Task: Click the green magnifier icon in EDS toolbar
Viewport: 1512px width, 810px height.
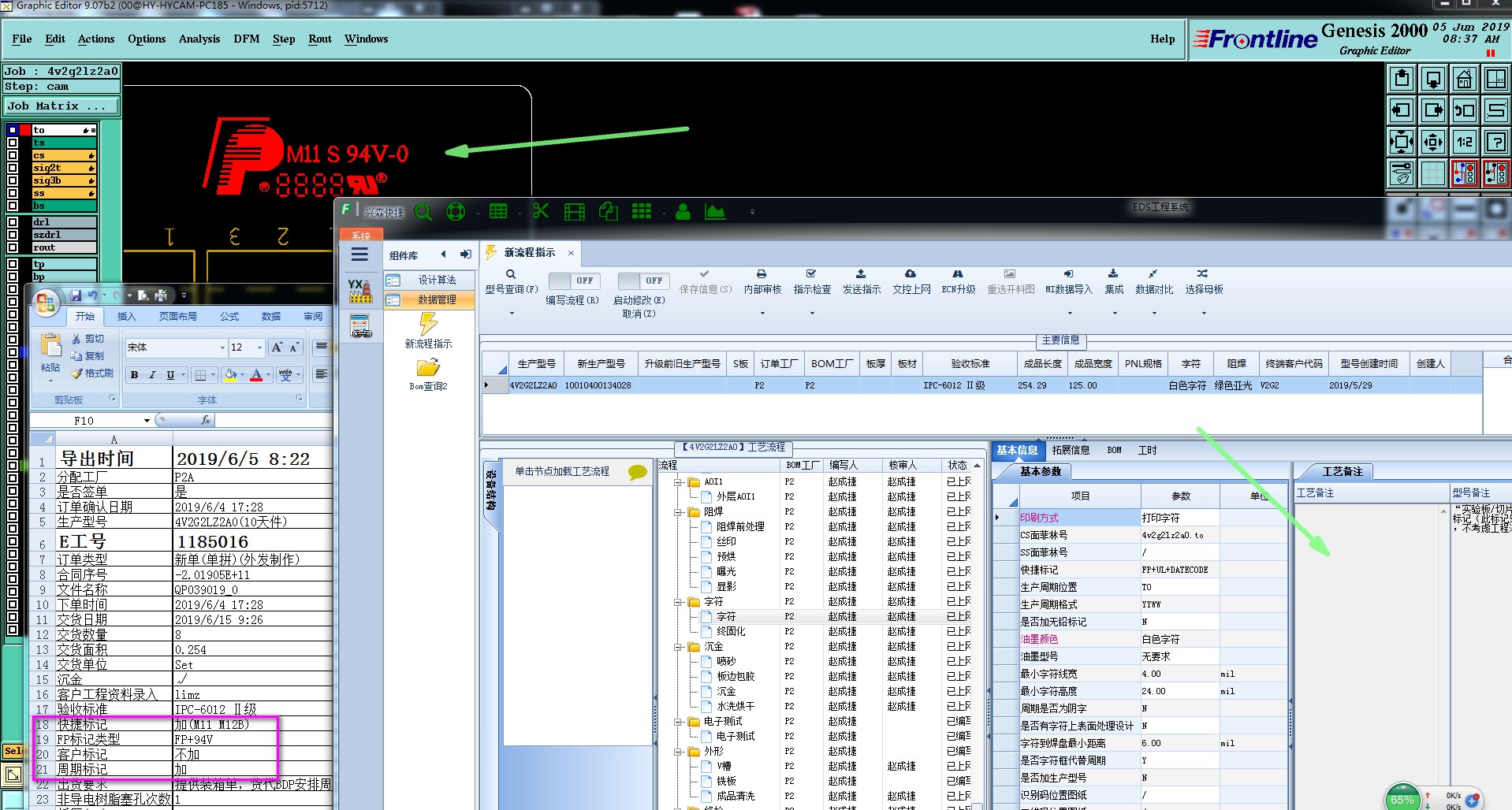Action: [x=423, y=211]
